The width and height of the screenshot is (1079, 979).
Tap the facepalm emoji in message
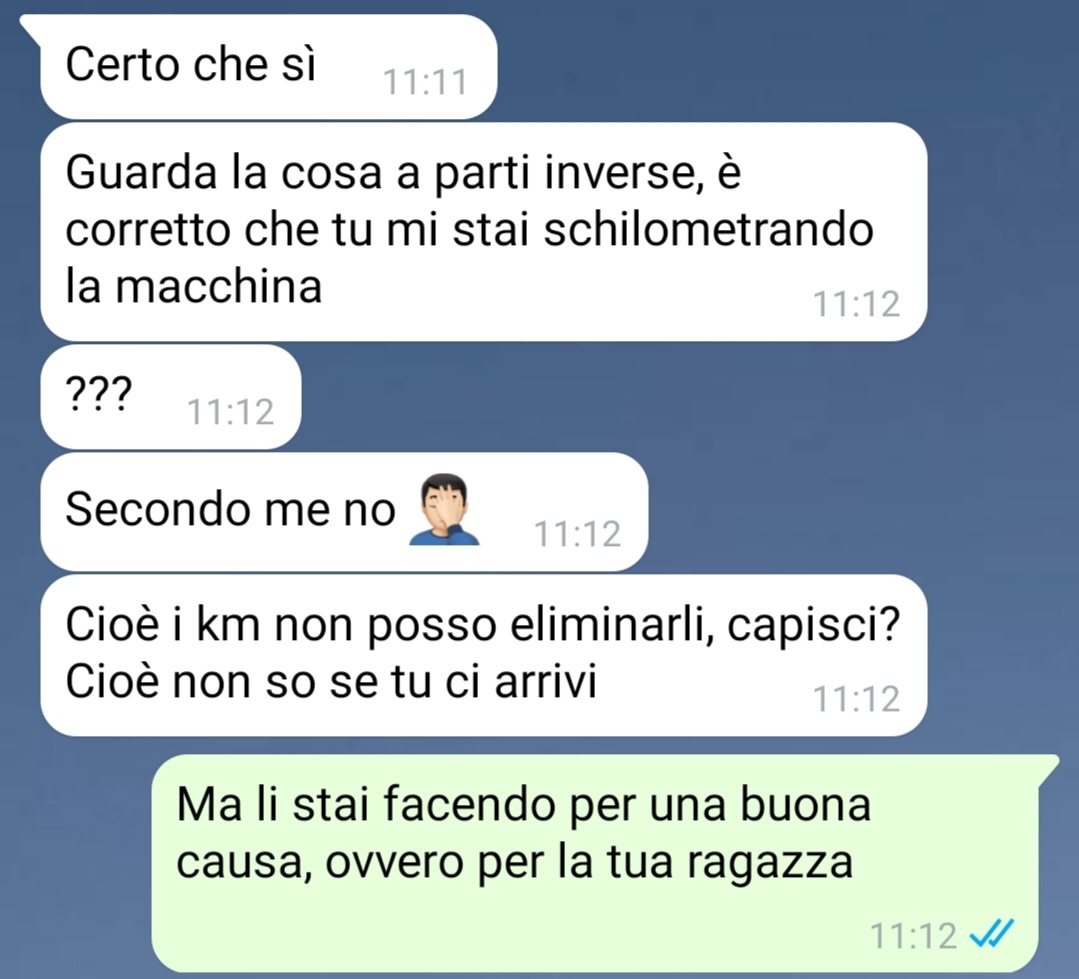point(444,509)
